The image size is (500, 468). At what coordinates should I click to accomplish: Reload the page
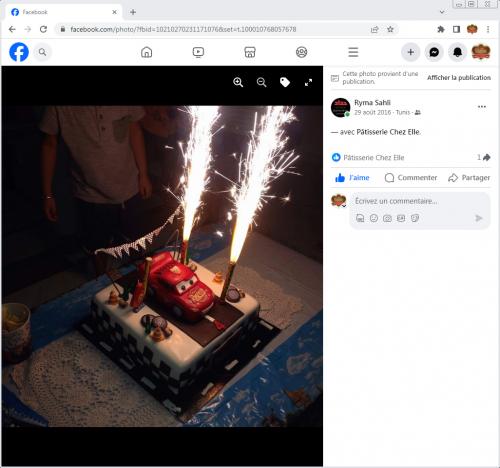pos(43,29)
